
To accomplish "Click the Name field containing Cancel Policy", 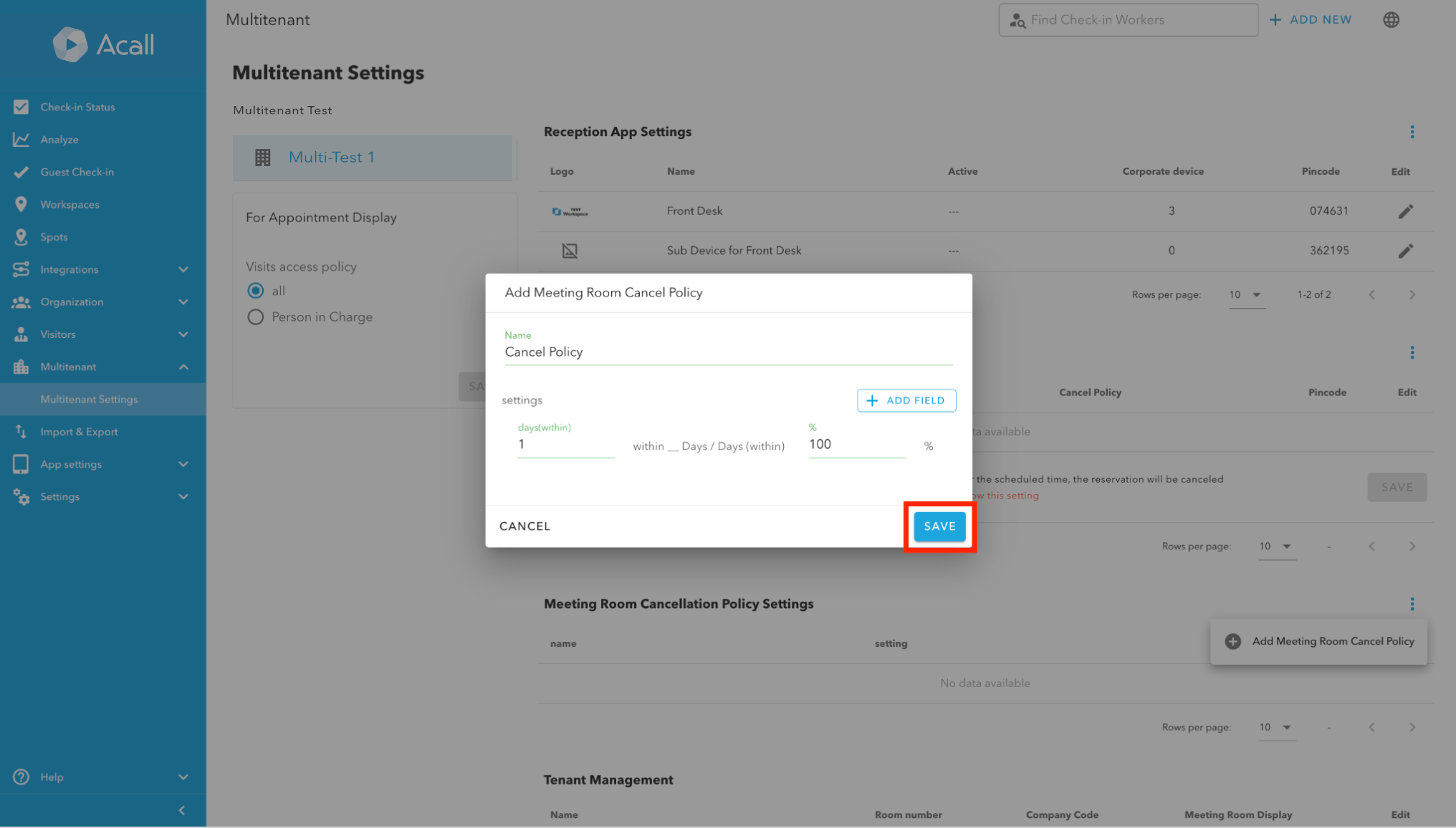I will pyautogui.click(x=728, y=352).
